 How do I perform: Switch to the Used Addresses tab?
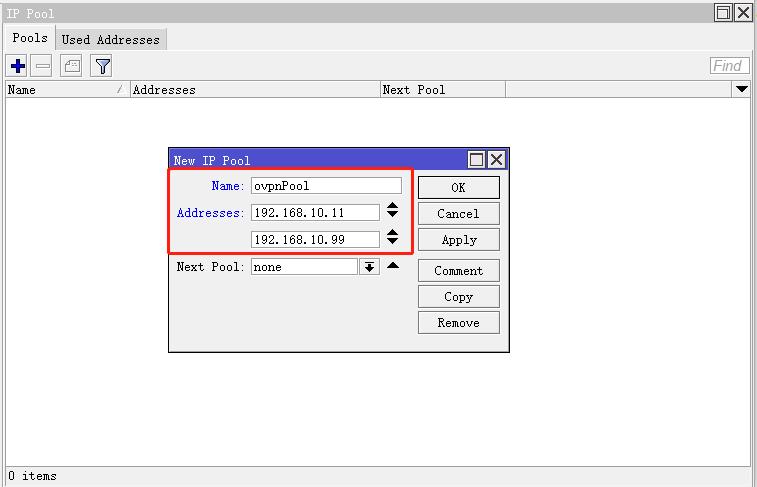[111, 40]
